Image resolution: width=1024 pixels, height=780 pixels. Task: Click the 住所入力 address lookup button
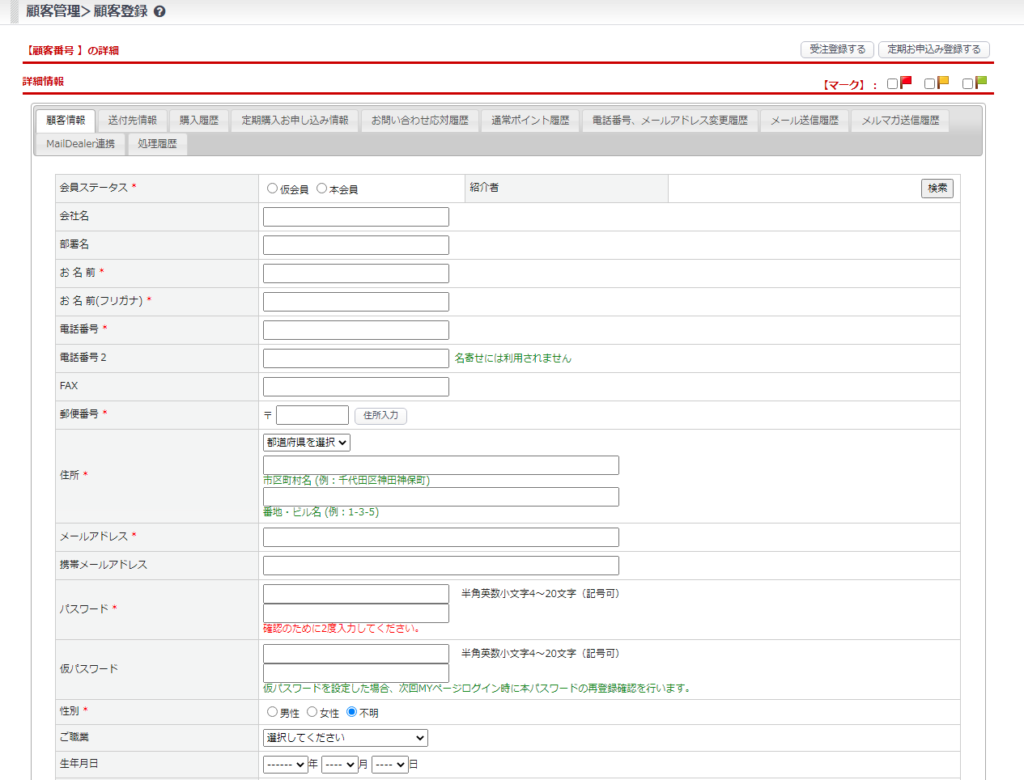click(x=380, y=415)
